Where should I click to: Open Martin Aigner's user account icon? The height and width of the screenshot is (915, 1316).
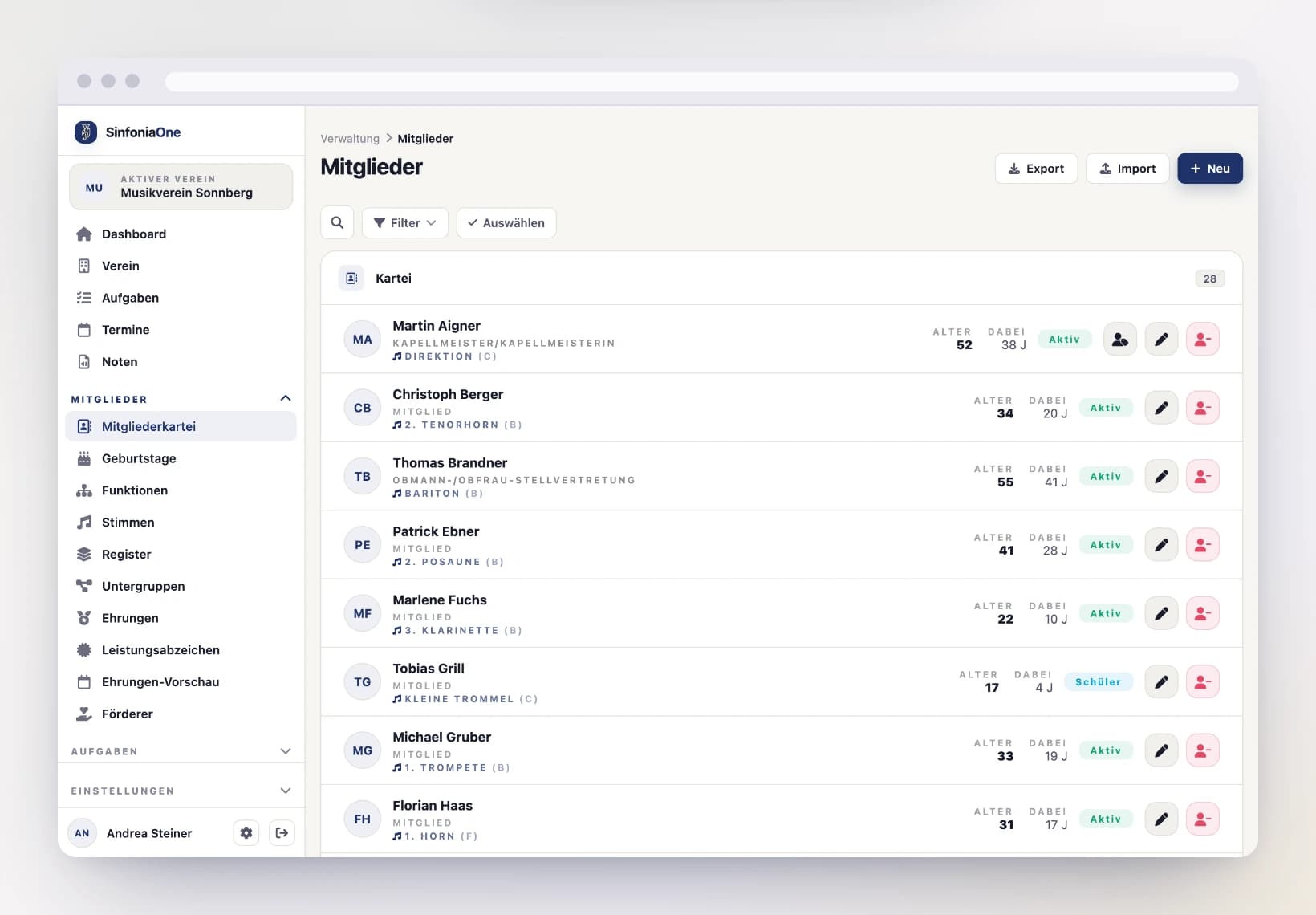click(1119, 340)
